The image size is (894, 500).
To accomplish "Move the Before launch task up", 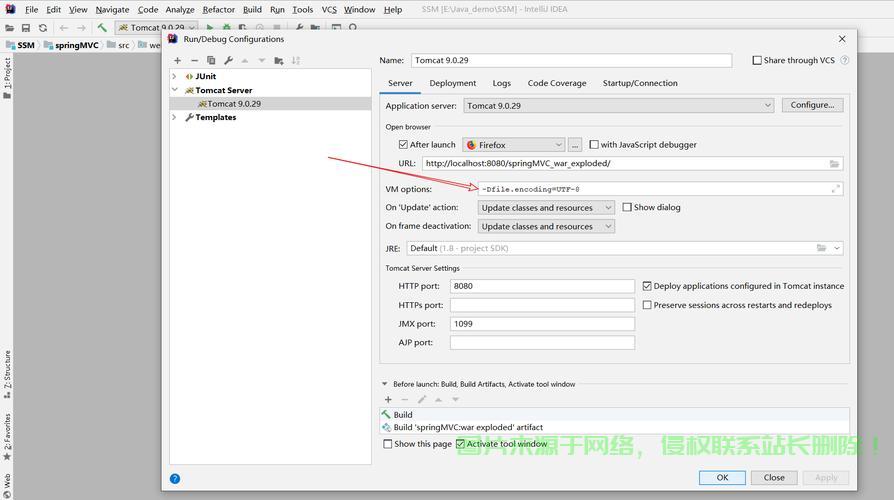I will coord(438,400).
